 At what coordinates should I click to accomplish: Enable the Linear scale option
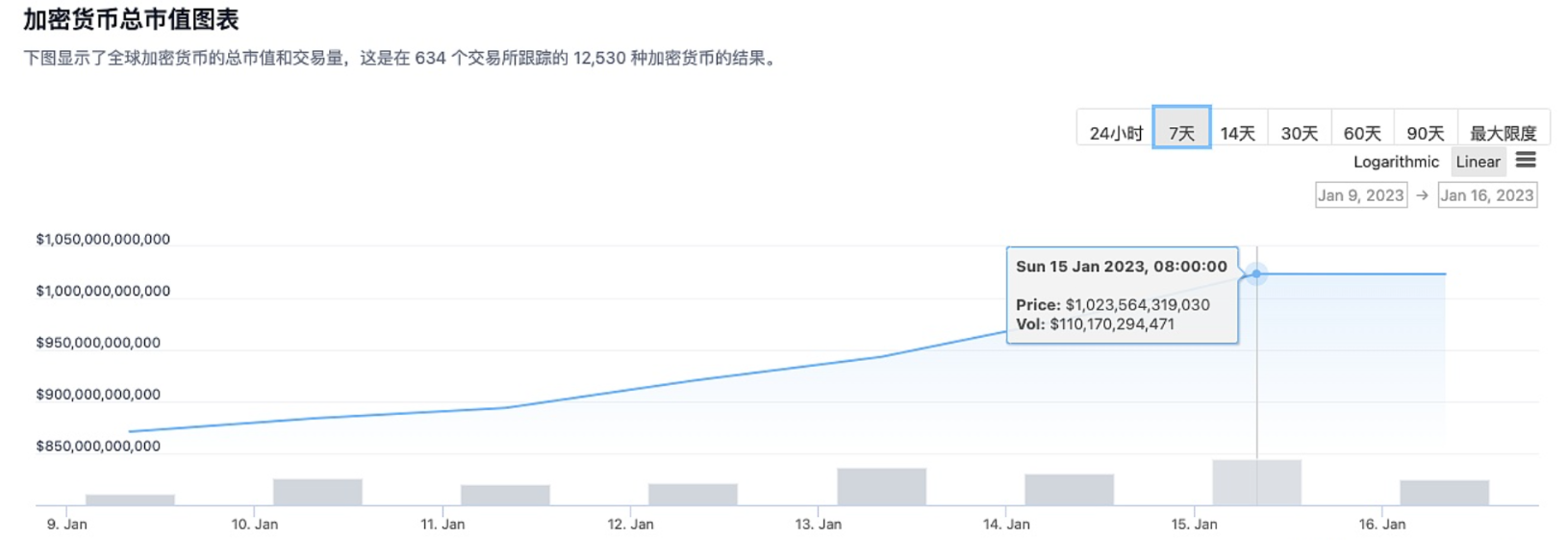click(1478, 162)
